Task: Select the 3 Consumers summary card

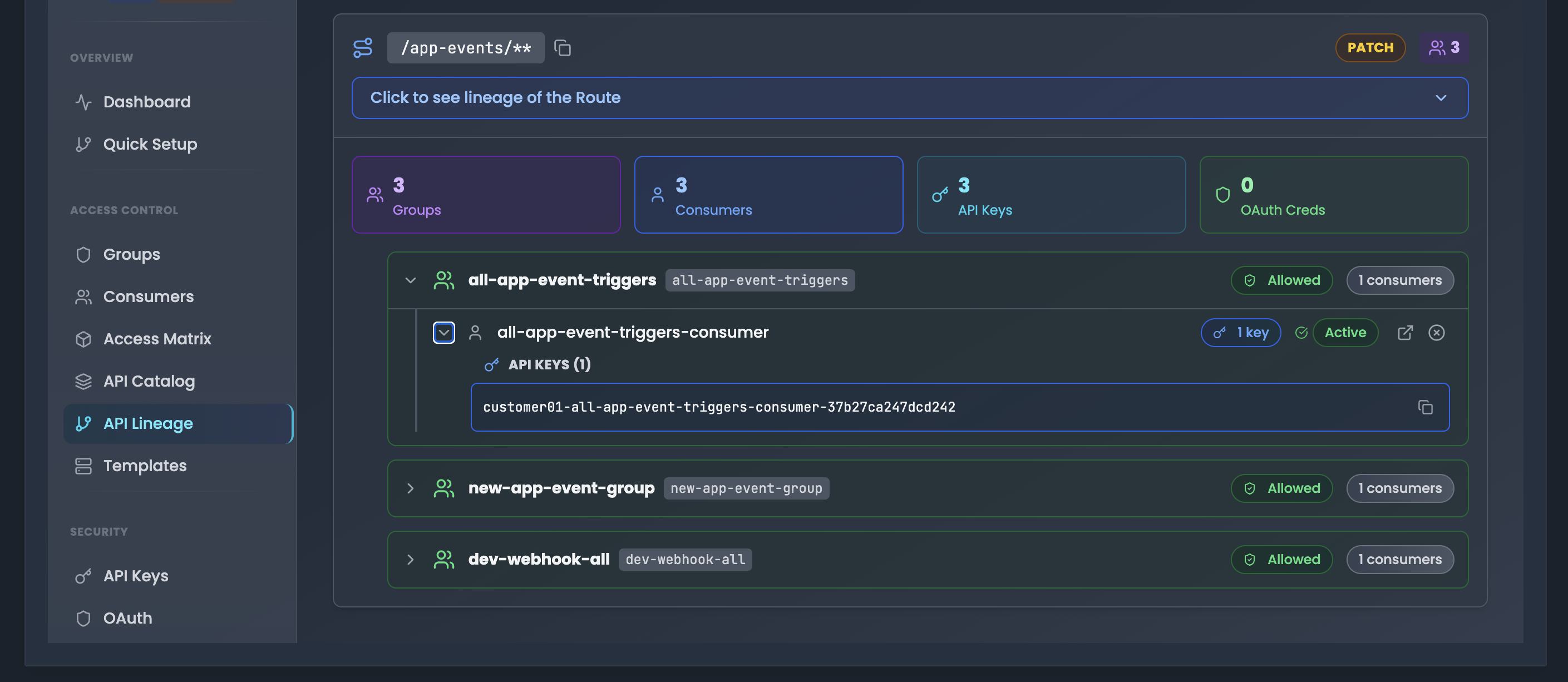Action: (x=768, y=195)
